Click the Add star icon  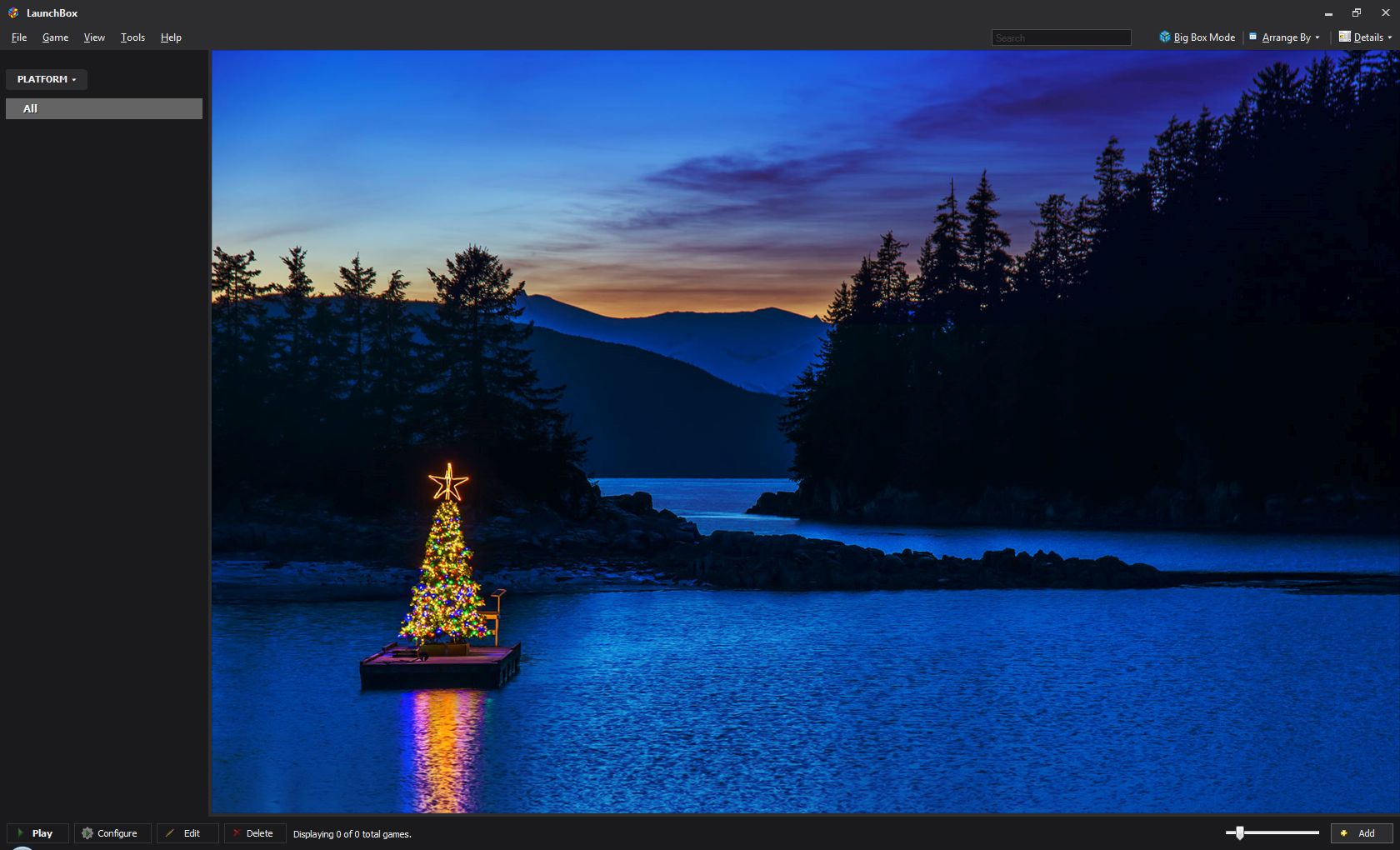(1343, 833)
